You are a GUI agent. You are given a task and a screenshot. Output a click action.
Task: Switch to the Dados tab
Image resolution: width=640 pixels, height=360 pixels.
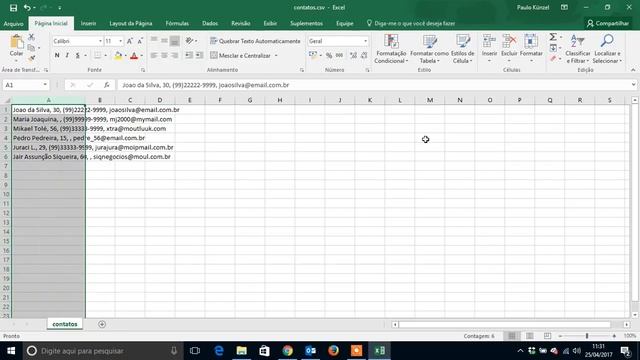(x=210, y=24)
